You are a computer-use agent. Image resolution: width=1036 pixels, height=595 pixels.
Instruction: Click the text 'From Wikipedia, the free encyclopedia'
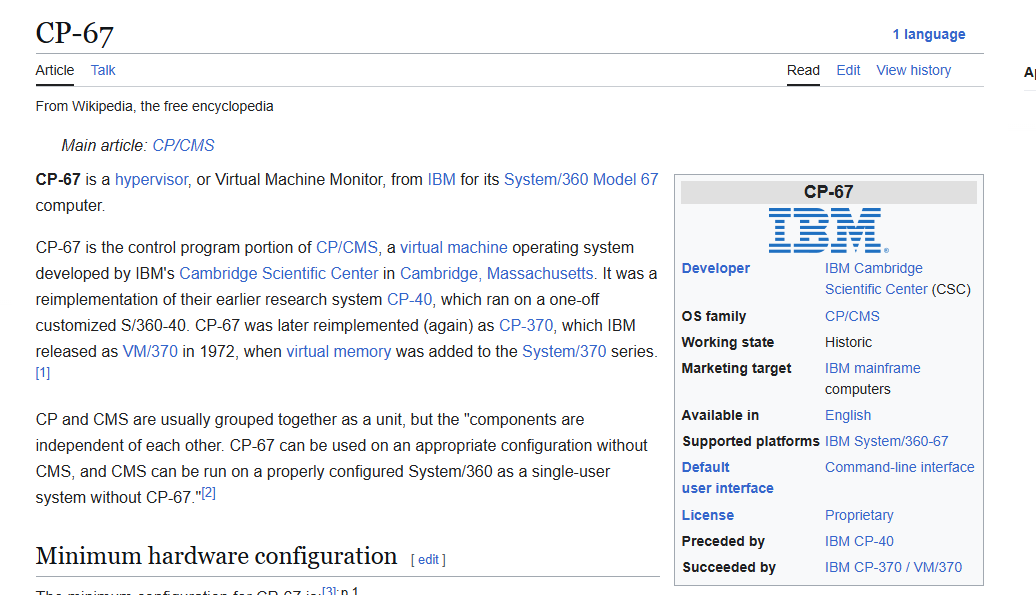point(155,106)
